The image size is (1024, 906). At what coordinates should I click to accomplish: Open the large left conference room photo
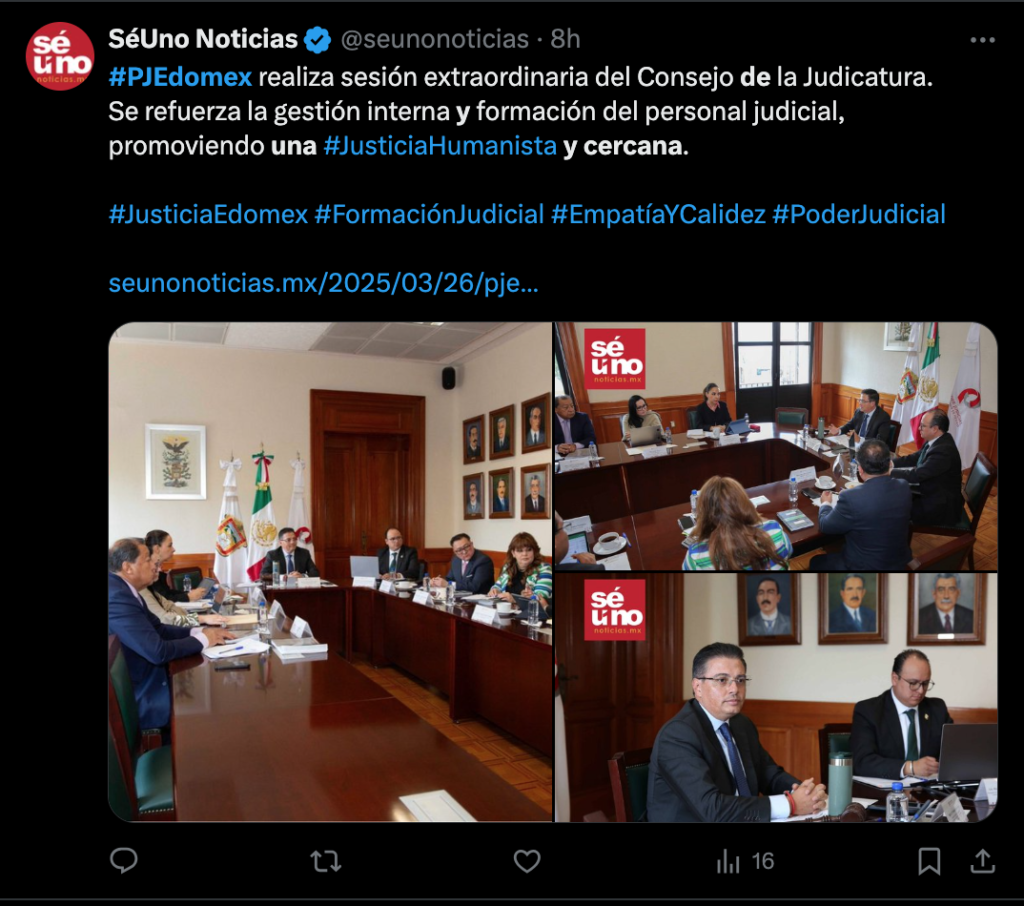pyautogui.click(x=330, y=572)
